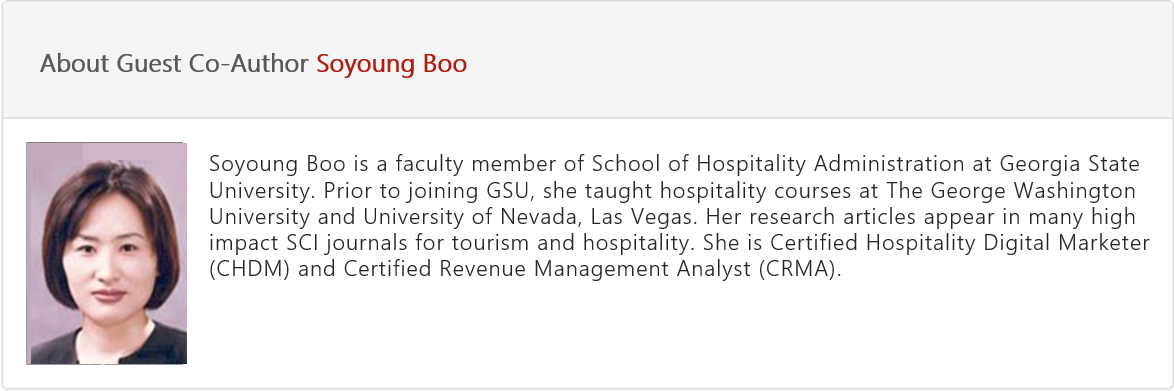This screenshot has width=1174, height=391.
Task: Click the word 'Co-Author' in the header
Action: (248, 64)
